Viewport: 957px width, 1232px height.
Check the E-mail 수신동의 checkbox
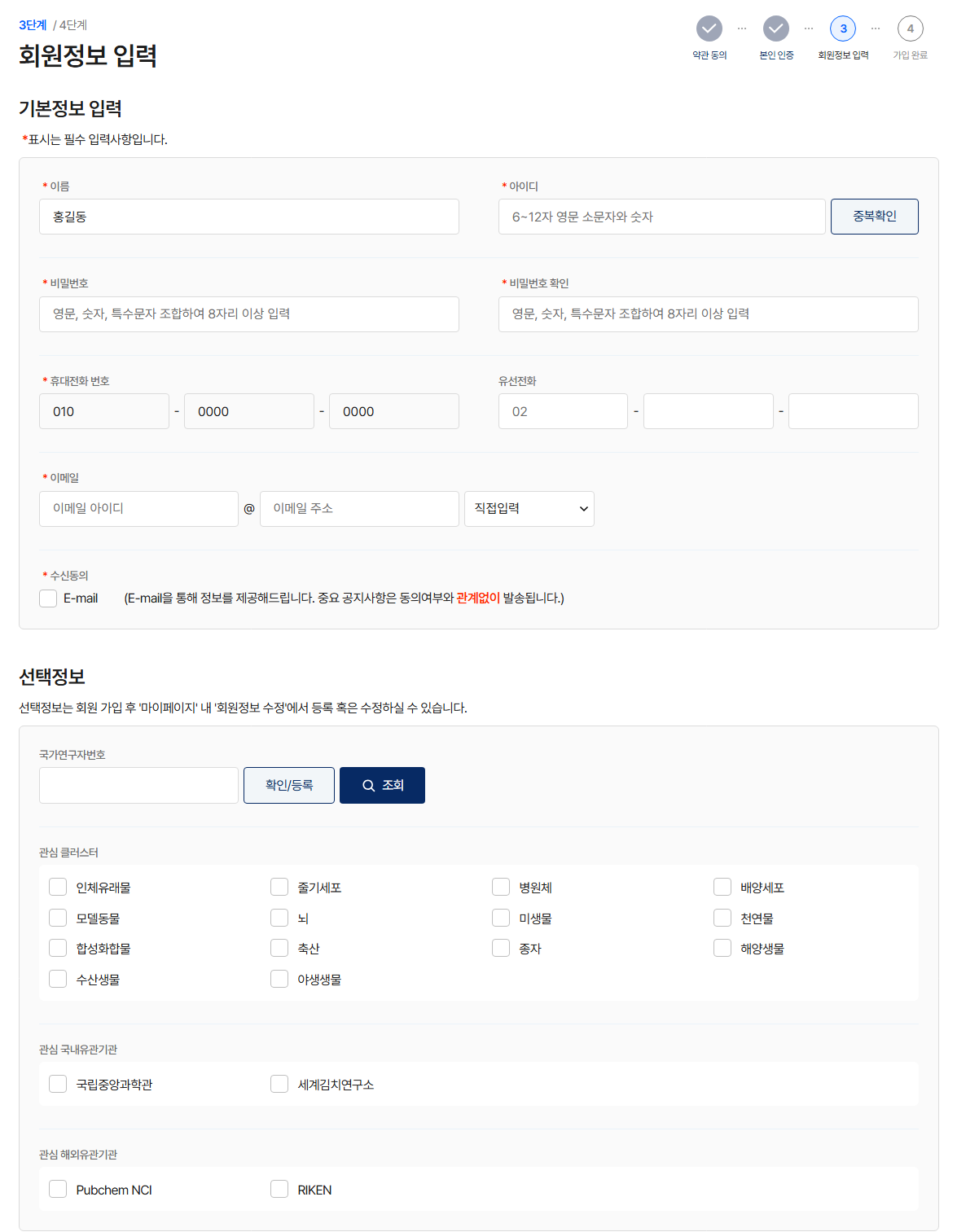48,598
